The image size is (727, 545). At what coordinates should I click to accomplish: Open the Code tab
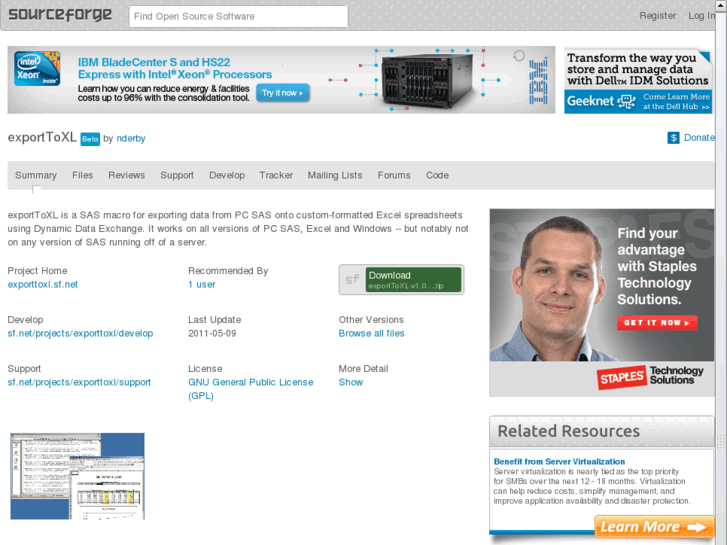[437, 175]
